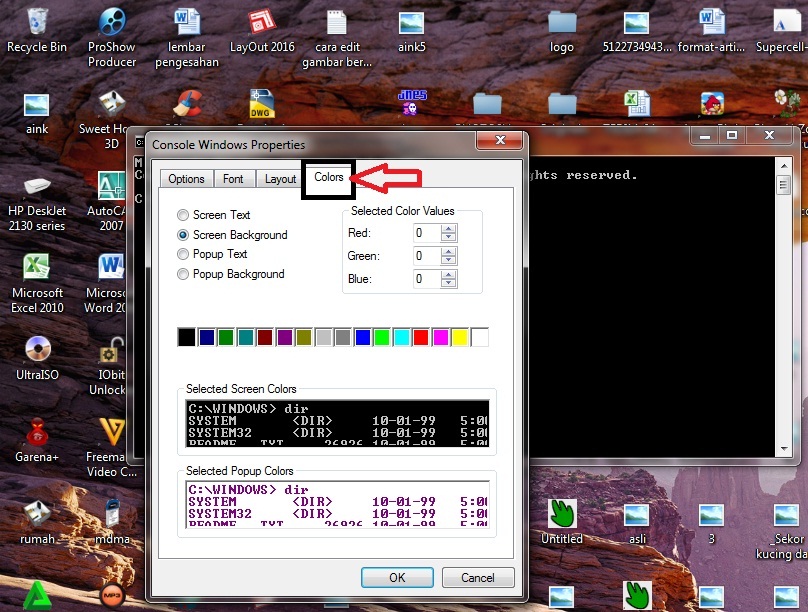Image resolution: width=808 pixels, height=612 pixels.
Task: Select the Popup Text radio button
Action: pyautogui.click(x=183, y=254)
